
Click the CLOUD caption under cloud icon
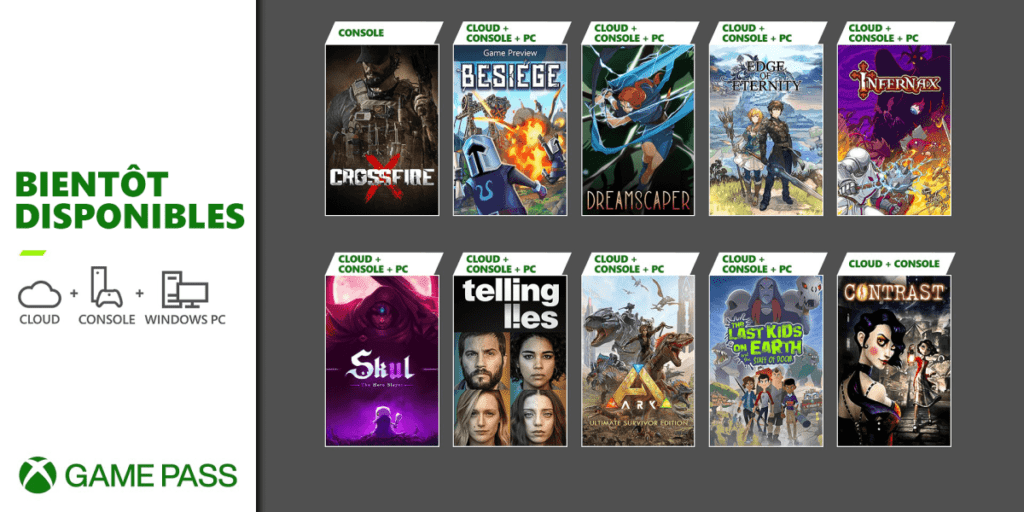coord(39,319)
